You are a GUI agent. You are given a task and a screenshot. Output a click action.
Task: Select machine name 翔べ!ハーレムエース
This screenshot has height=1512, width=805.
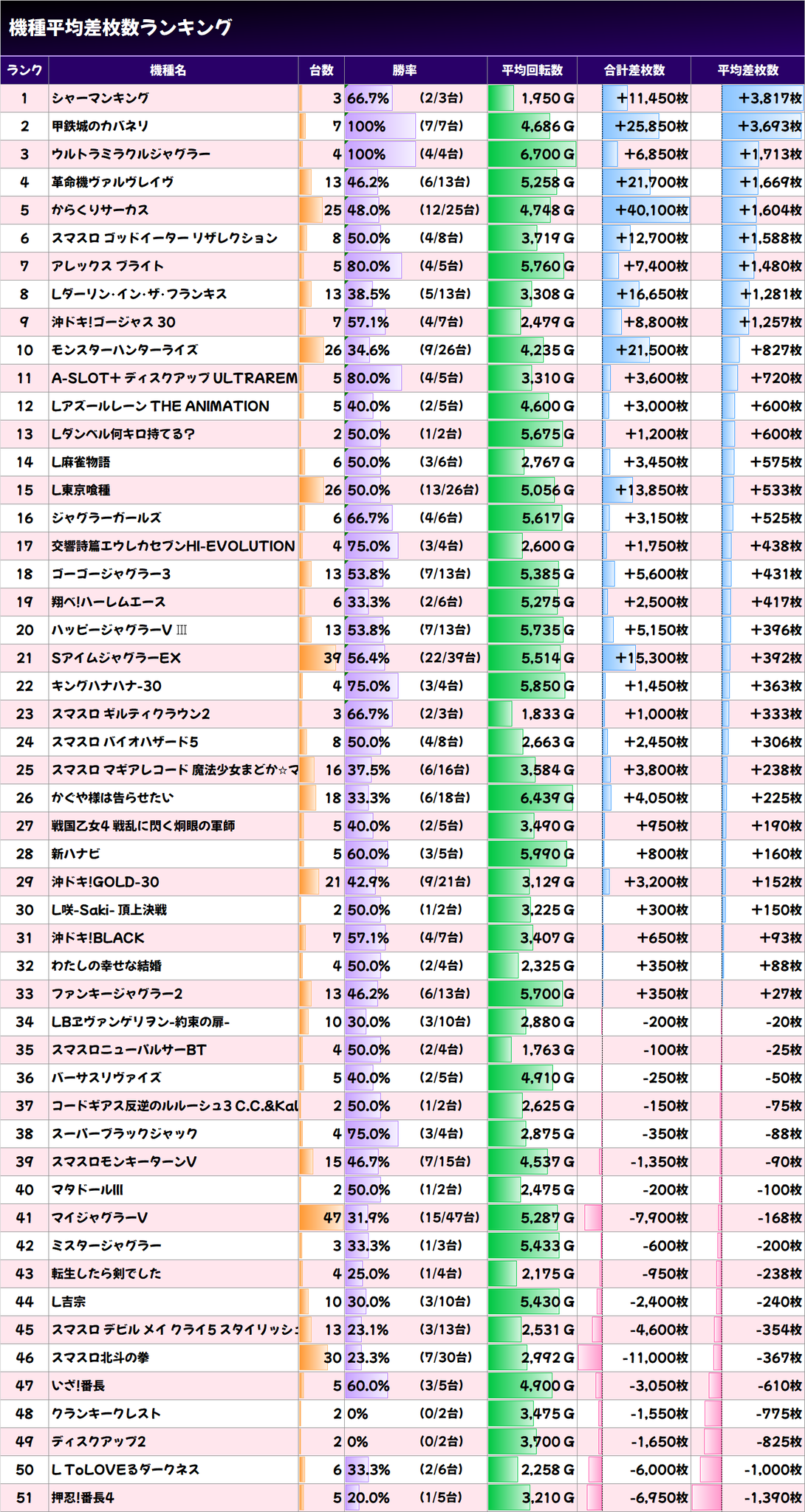[108, 602]
